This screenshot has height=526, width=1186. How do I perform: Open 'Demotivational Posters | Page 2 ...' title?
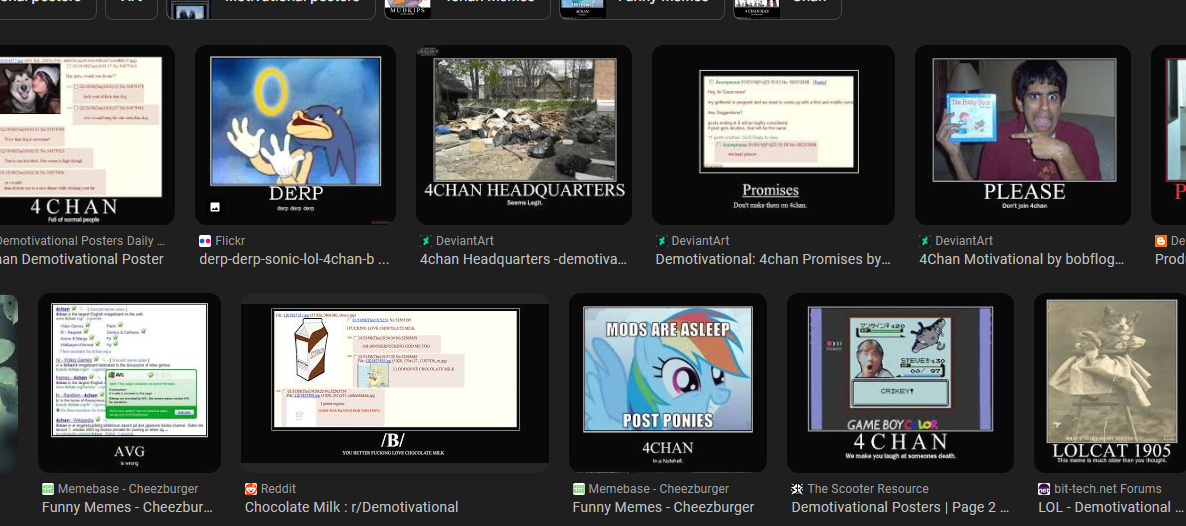tap(900, 507)
